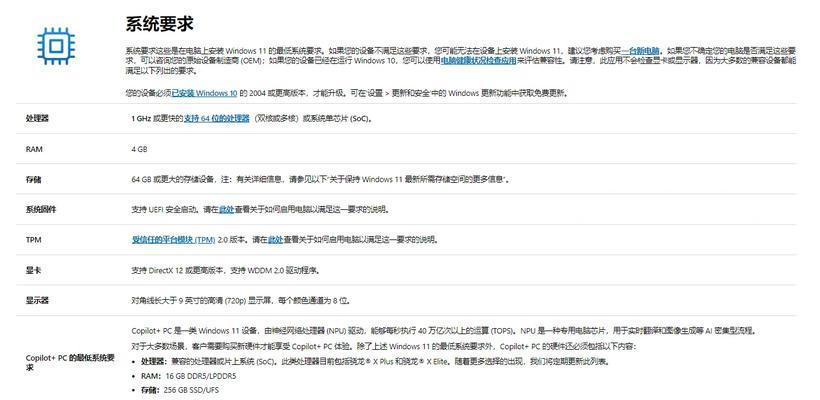Open the '受信任的平台模块 (TPM)' link

[174, 239]
